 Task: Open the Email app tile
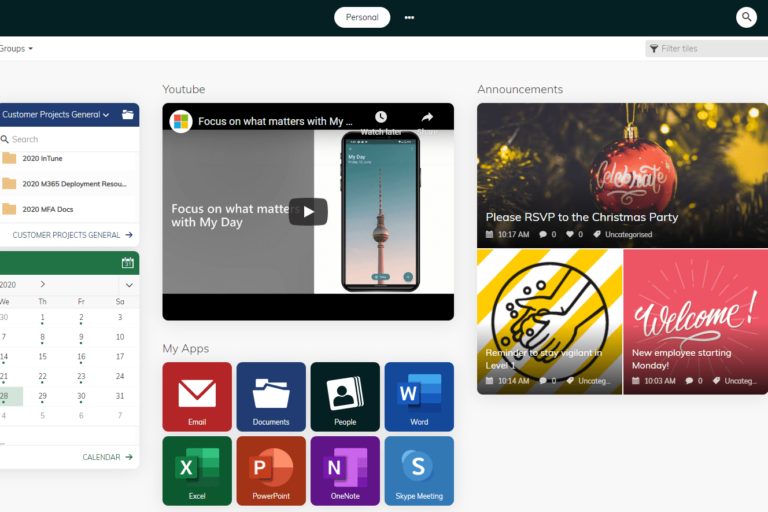[x=197, y=396]
